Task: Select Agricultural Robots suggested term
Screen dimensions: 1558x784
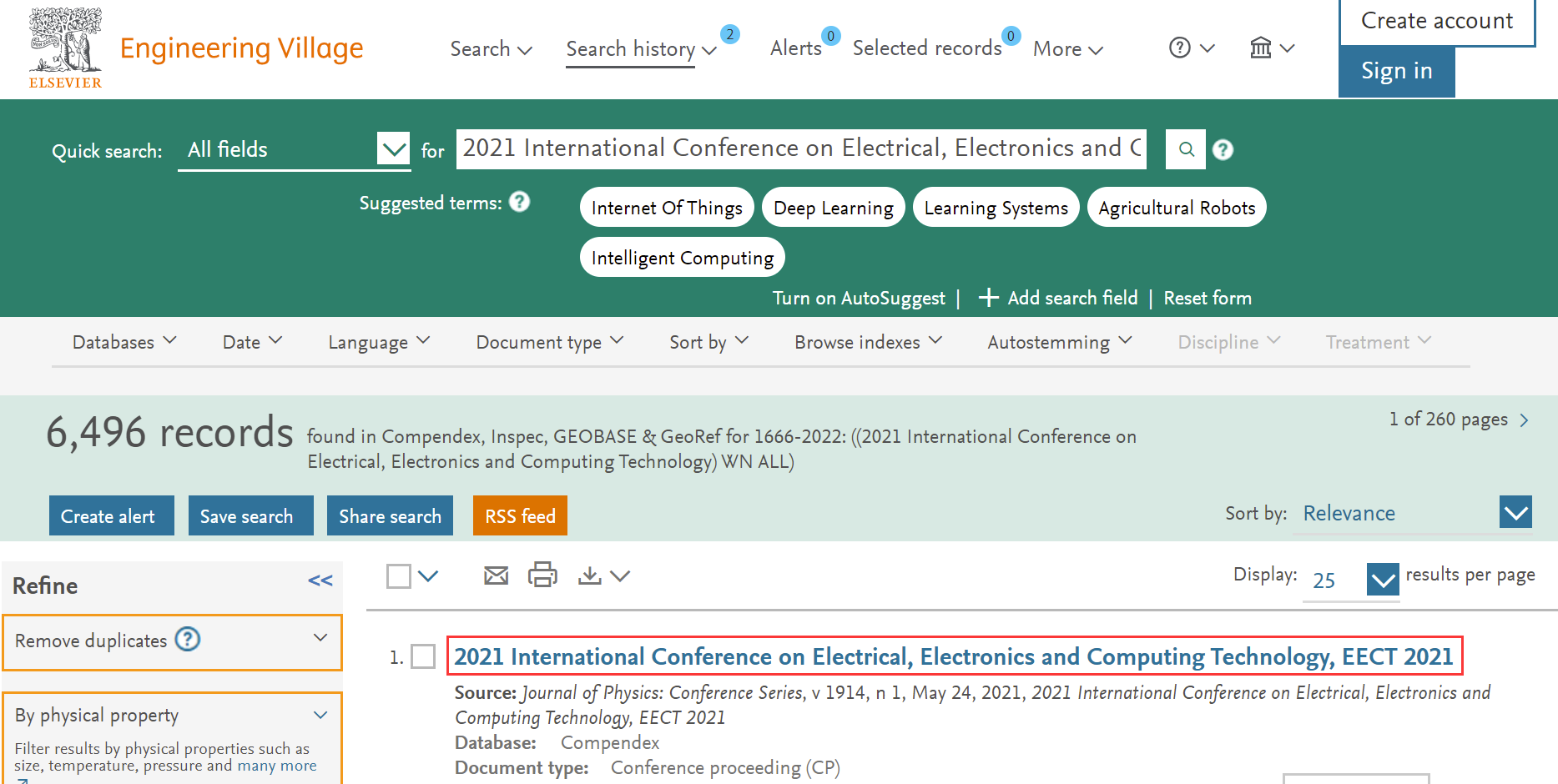Action: 1177,207
